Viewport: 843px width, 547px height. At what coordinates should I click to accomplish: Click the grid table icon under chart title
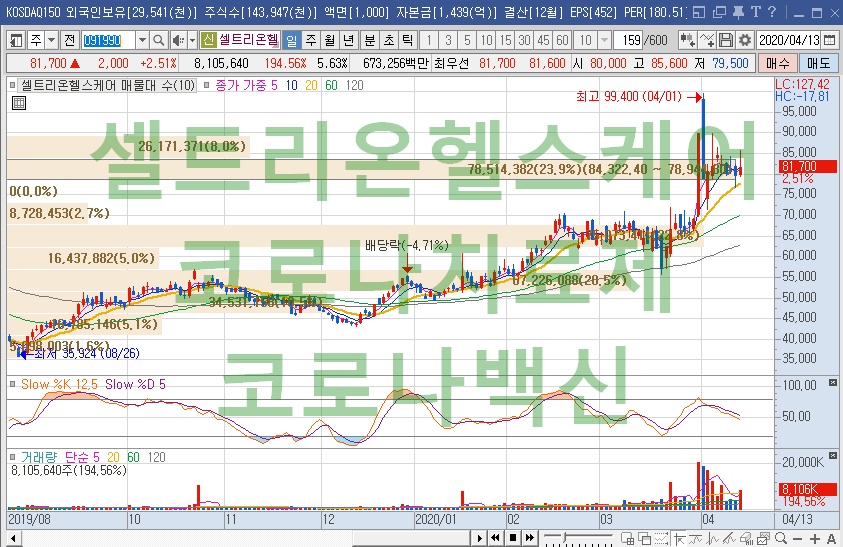19,103
